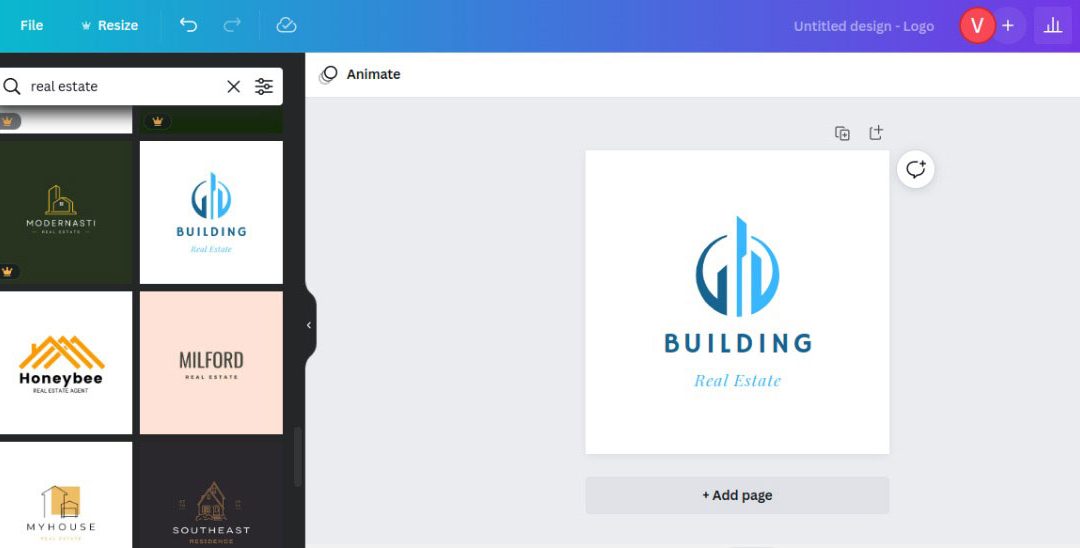Select the Honeybee template thumbnail
The height and width of the screenshot is (548, 1080).
pyautogui.click(x=65, y=363)
